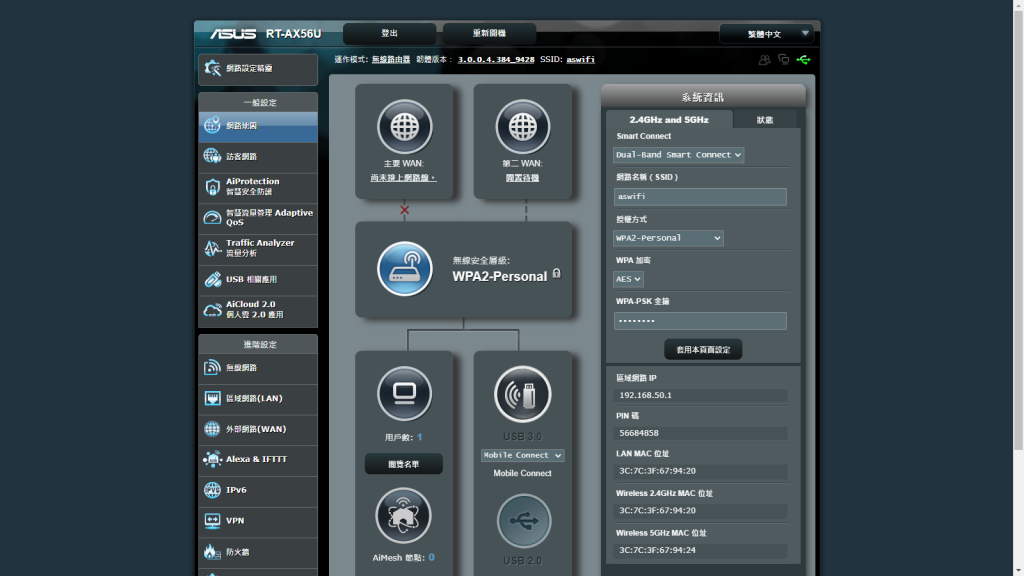Screen dimensions: 1024x576
Task: Select the Network Map sidebar icon
Action: tap(212, 125)
